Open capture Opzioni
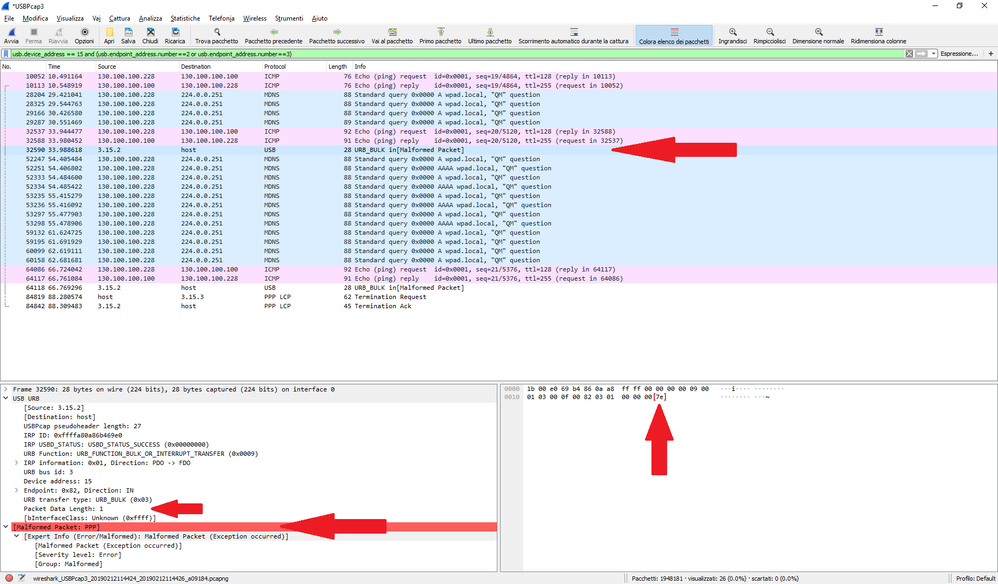This screenshot has height=584, width=998. pyautogui.click(x=84, y=36)
